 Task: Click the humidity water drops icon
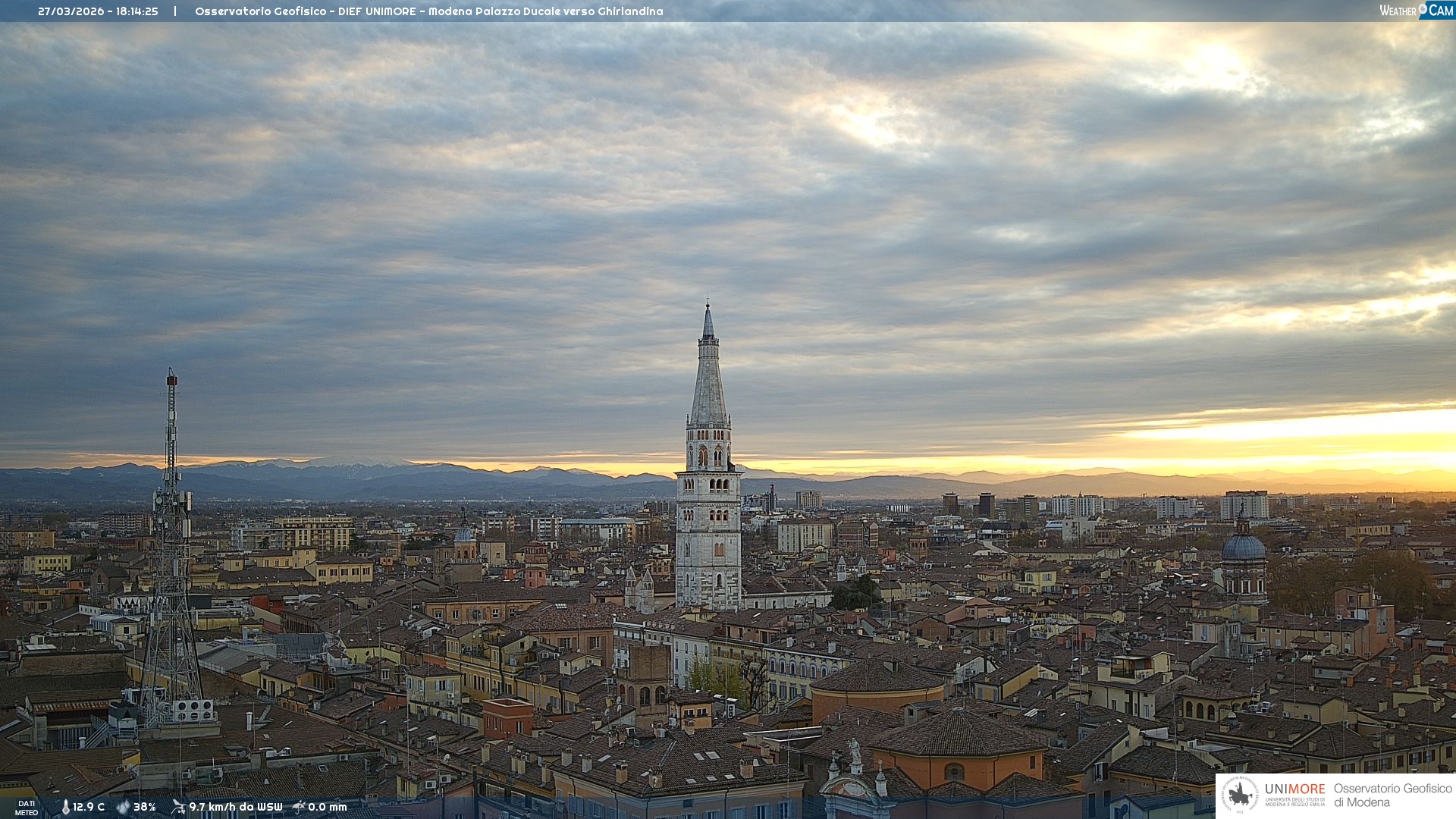[x=123, y=807]
